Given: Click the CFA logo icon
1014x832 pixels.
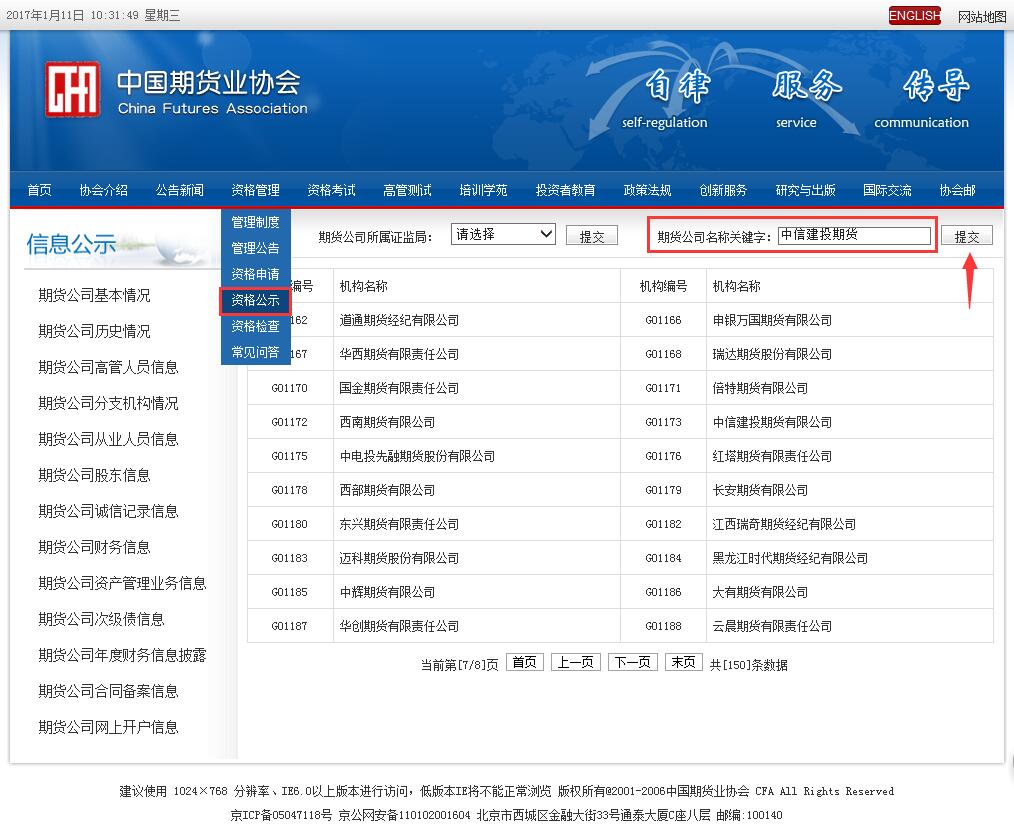Looking at the screenshot, I should coord(72,89).
